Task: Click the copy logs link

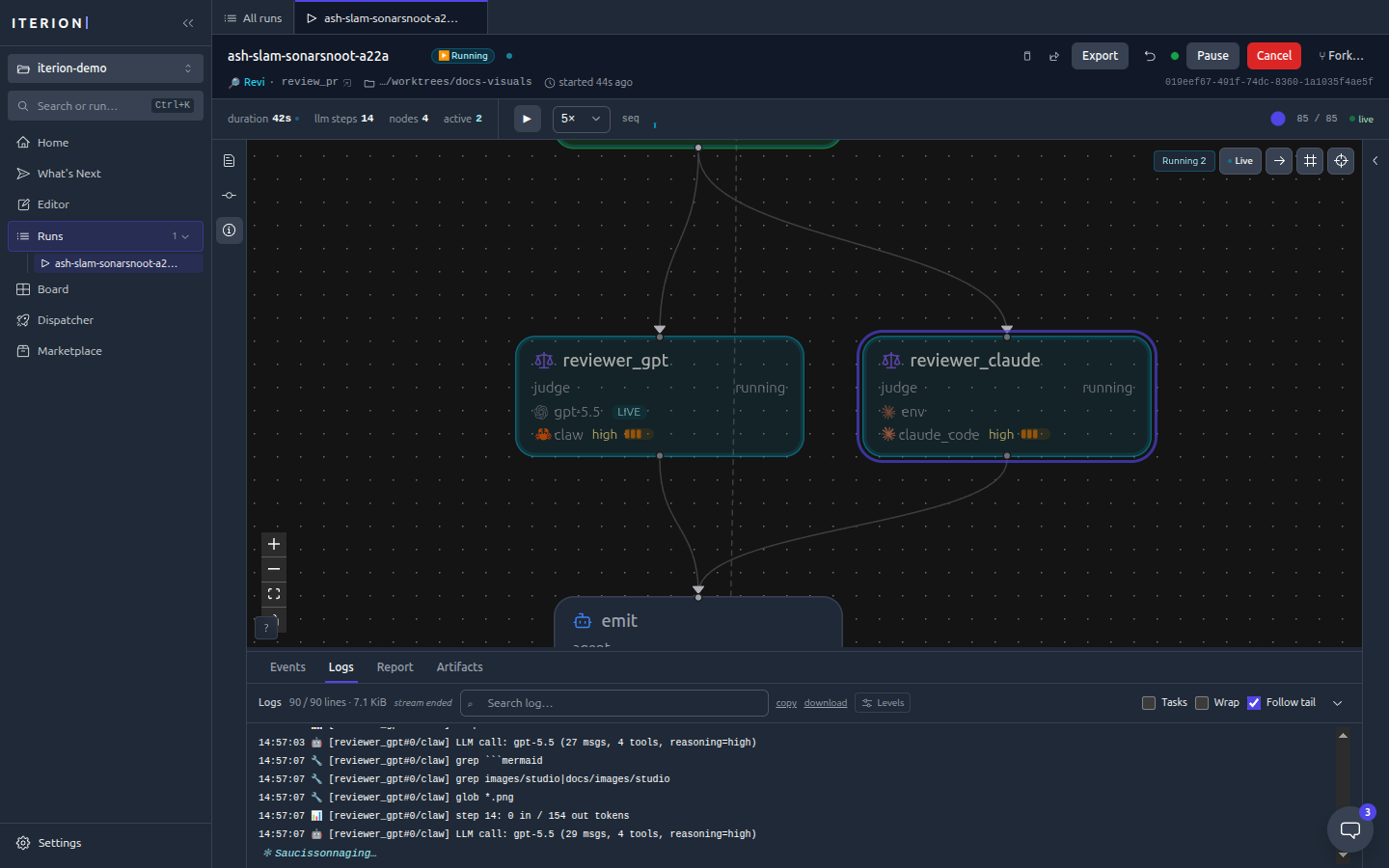Action: pyautogui.click(x=786, y=703)
